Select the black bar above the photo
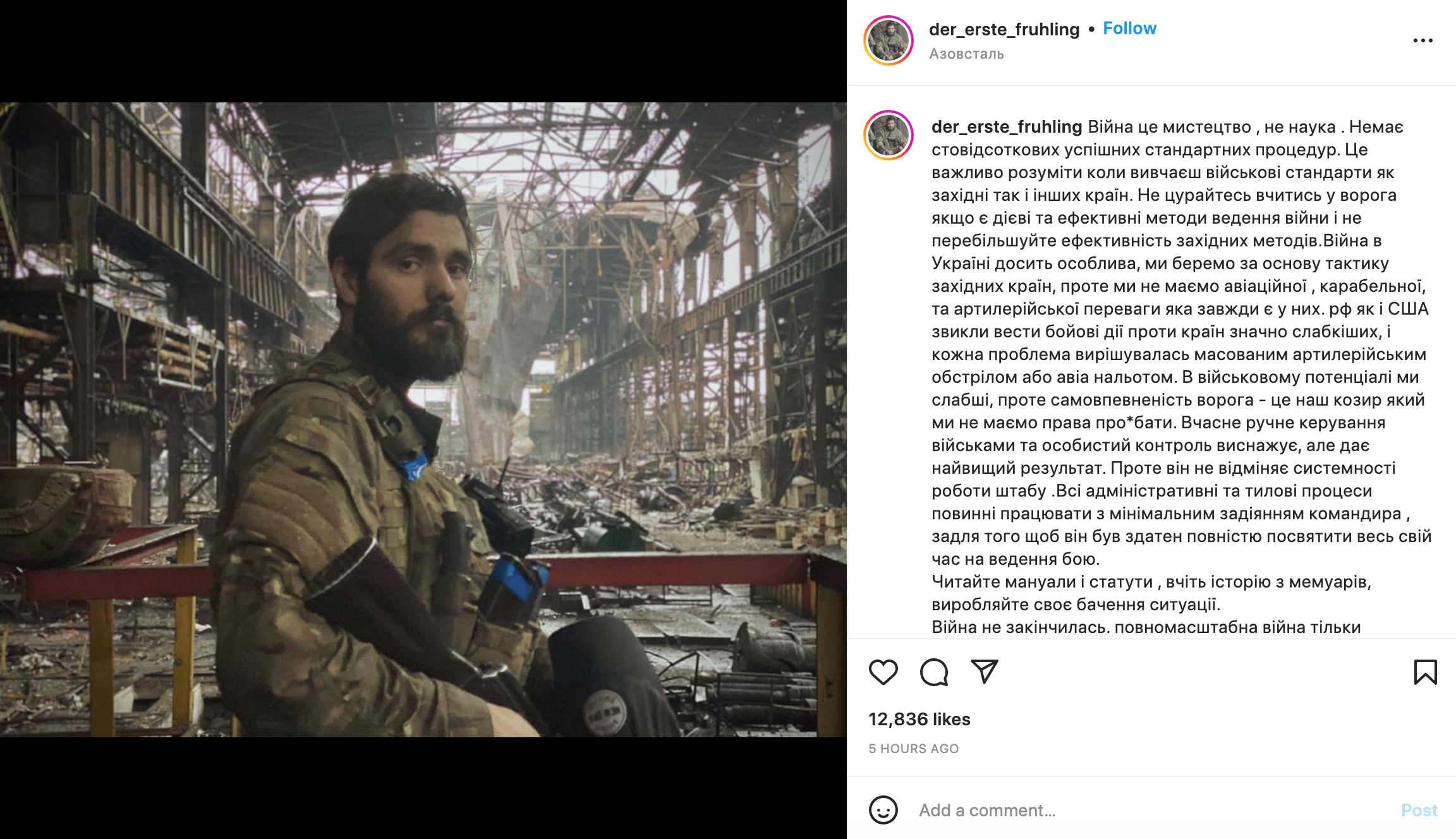Image resolution: width=1456 pixels, height=839 pixels. (423, 51)
